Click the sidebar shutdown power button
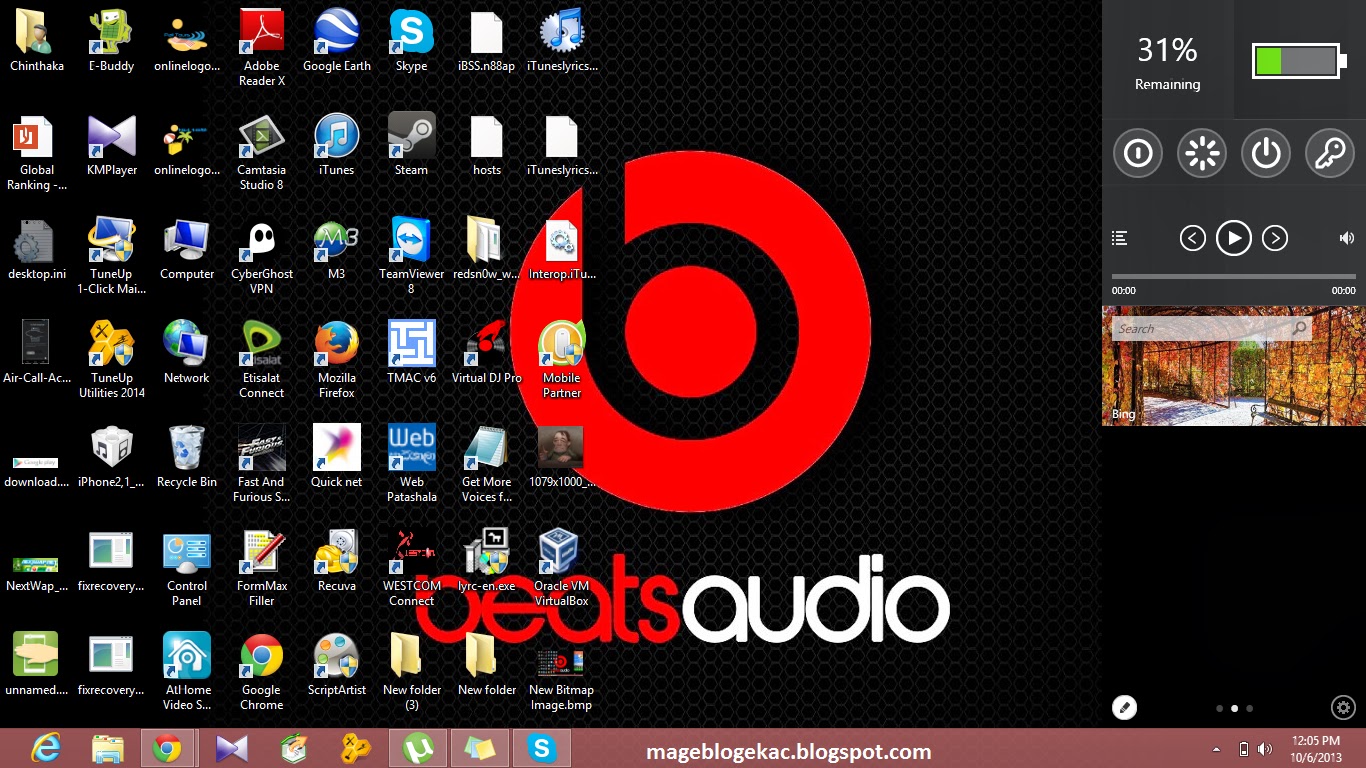 click(1266, 154)
